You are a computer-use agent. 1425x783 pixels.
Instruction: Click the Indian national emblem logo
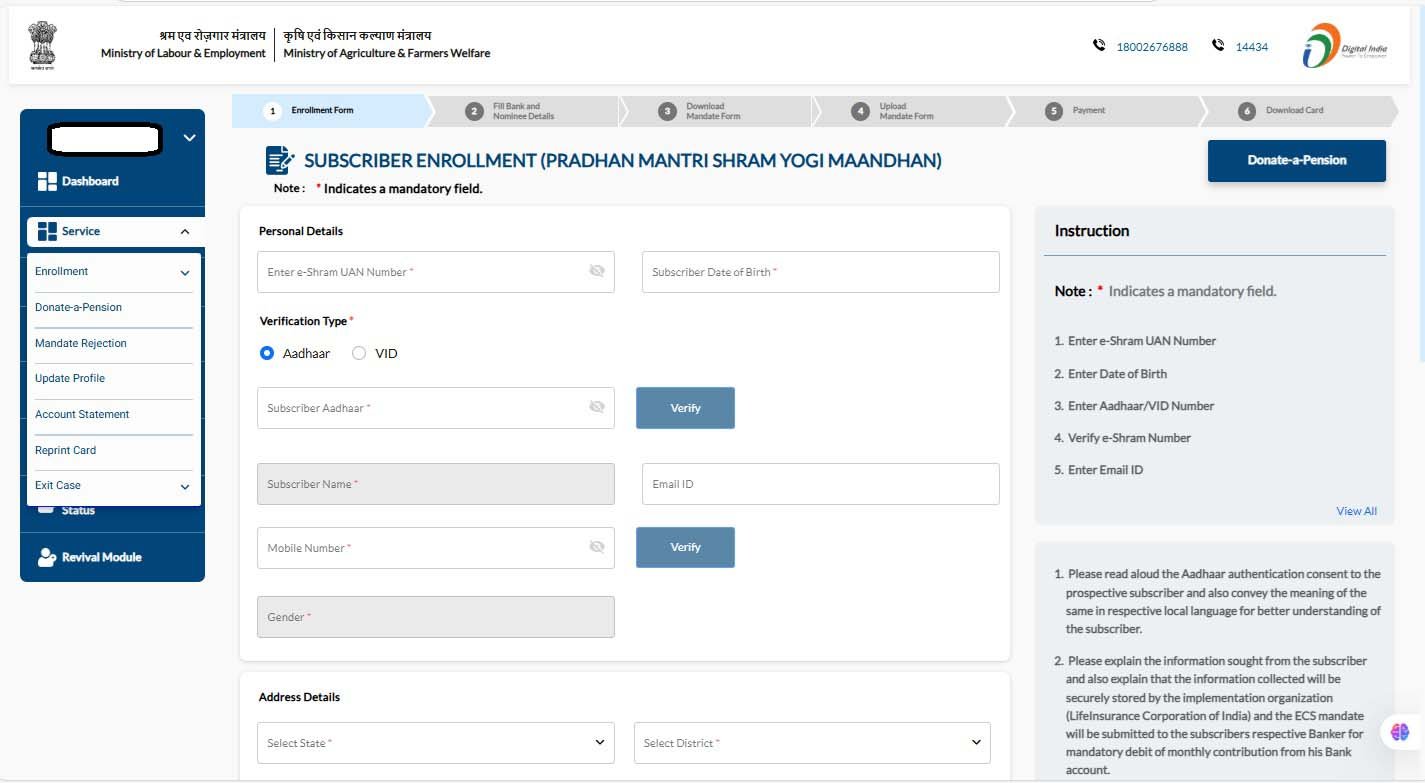(x=43, y=45)
